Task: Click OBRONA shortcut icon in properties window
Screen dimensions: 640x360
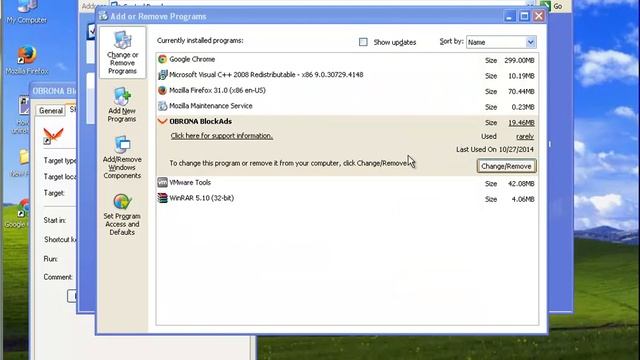Action: (53, 136)
